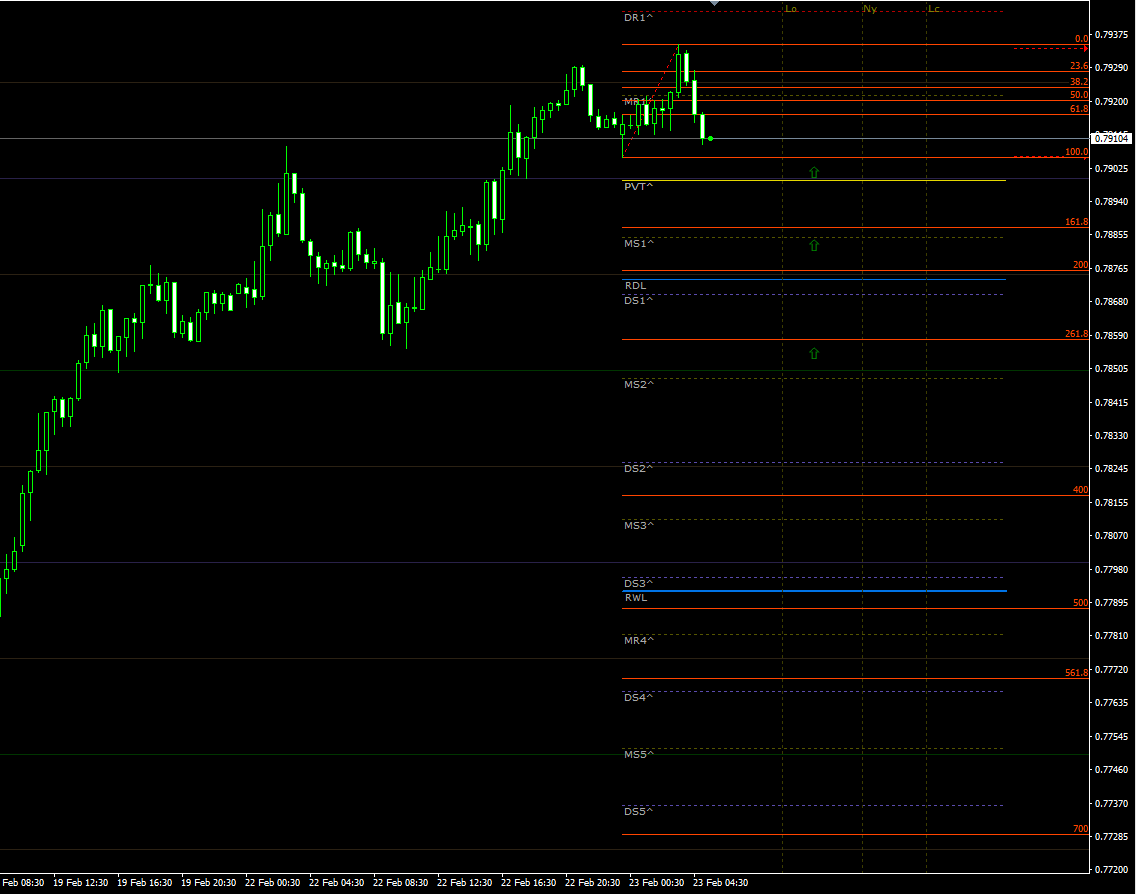Screen dimensions: 1136x894
Task: Click the green up arrow above PVT line
Action: pyautogui.click(x=814, y=172)
